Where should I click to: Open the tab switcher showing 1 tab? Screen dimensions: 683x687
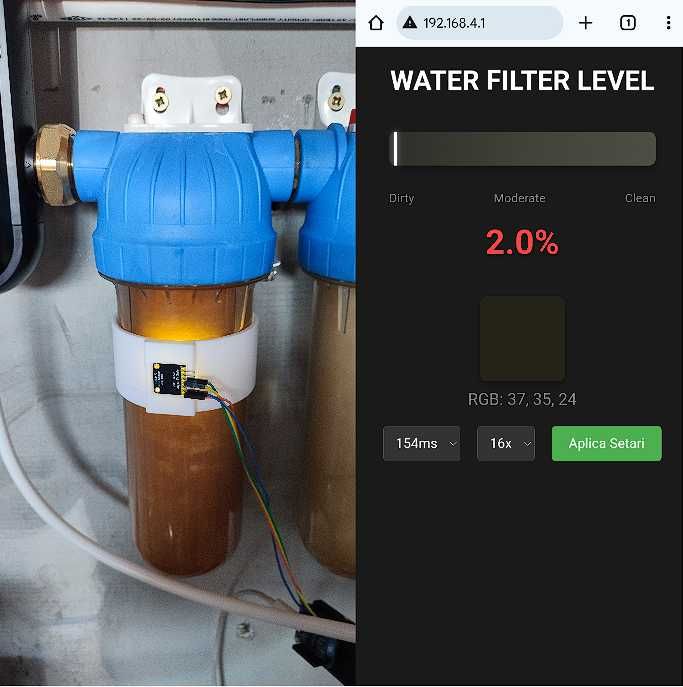pos(627,23)
